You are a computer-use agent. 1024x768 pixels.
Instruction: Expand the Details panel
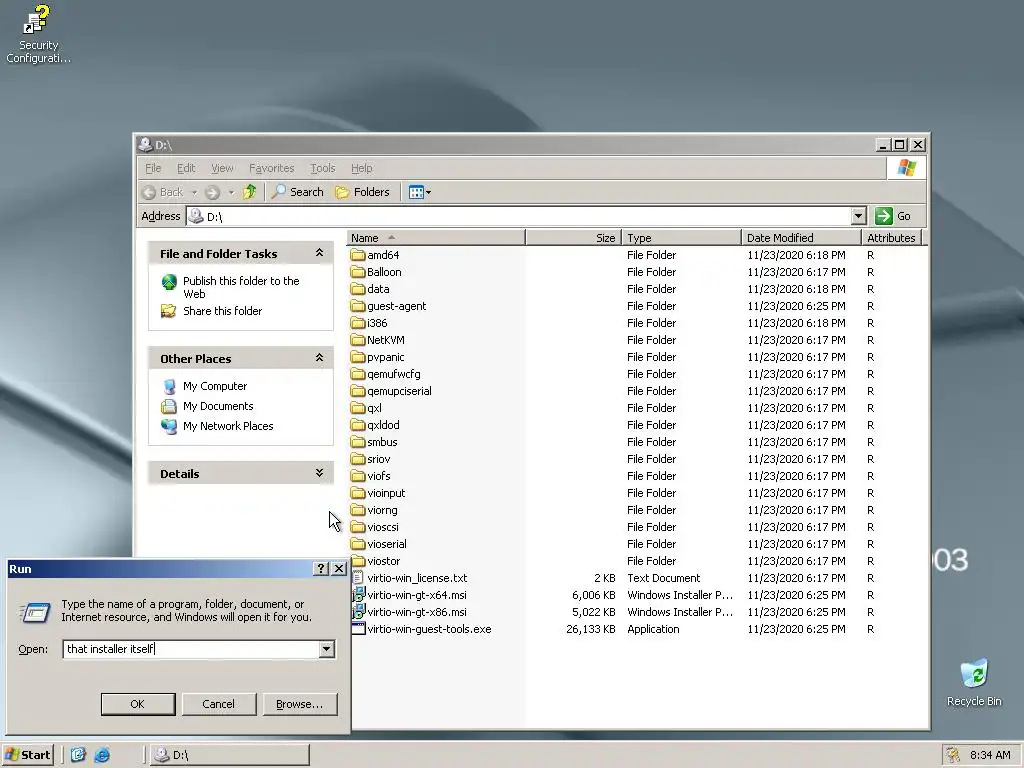coord(319,473)
